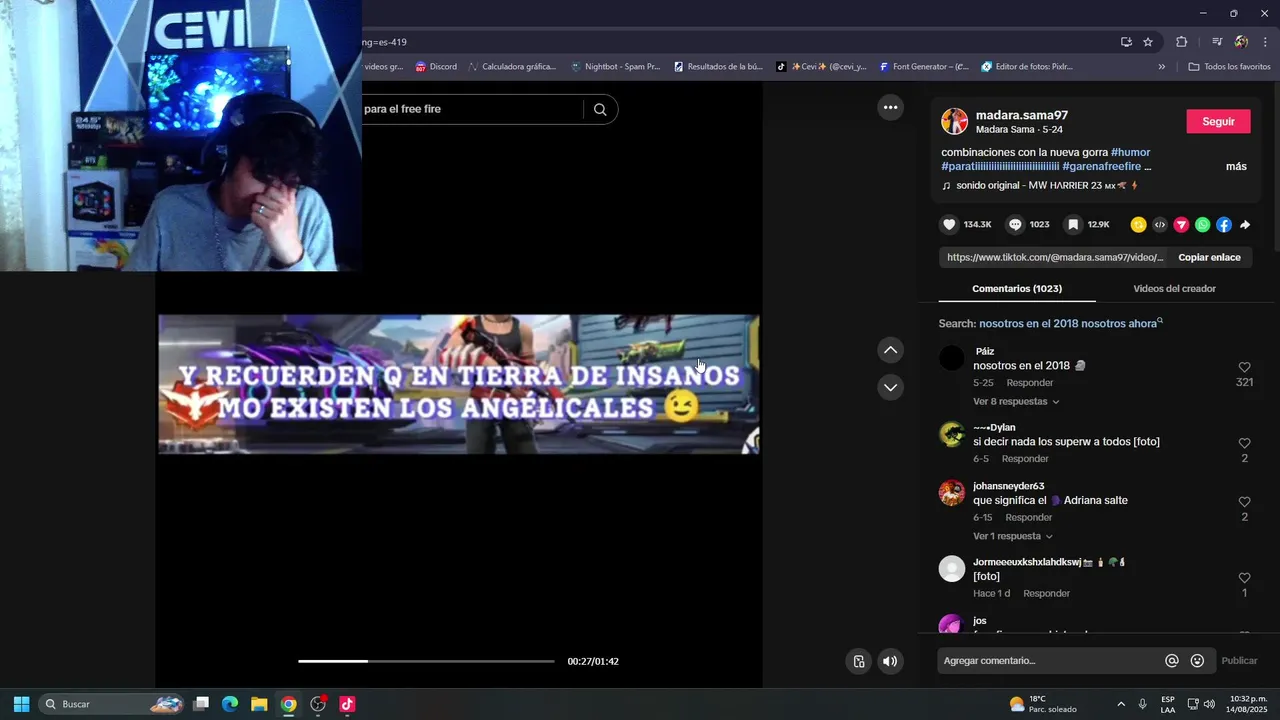Expand the description with "más"
The width and height of the screenshot is (1280, 720).
(1236, 167)
